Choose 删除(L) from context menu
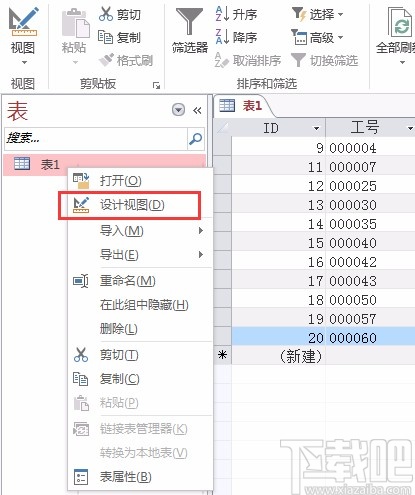This screenshot has height=495, width=415. click(x=140, y=329)
